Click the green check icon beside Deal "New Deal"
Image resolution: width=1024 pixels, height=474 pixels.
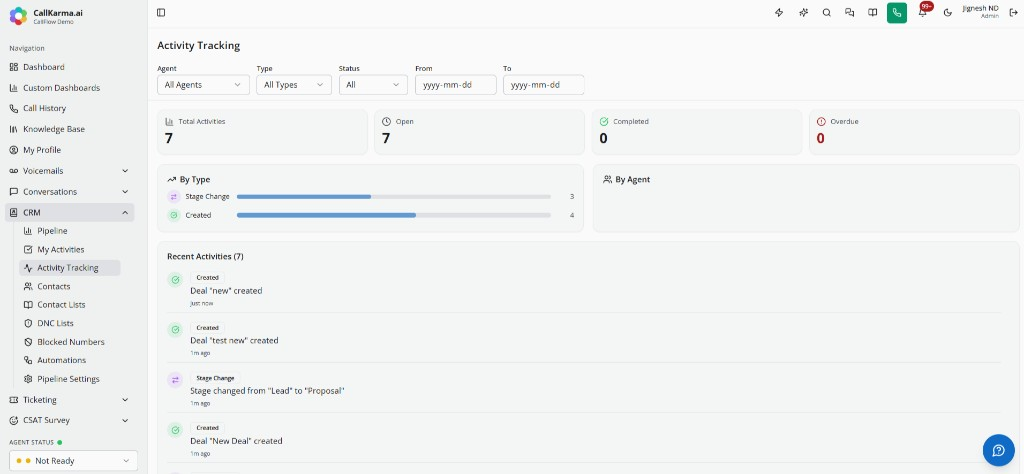click(x=175, y=430)
